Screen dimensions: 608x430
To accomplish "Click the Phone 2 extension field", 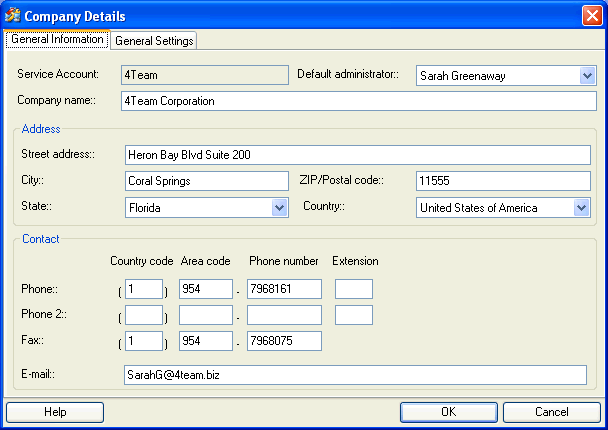I will (x=354, y=315).
